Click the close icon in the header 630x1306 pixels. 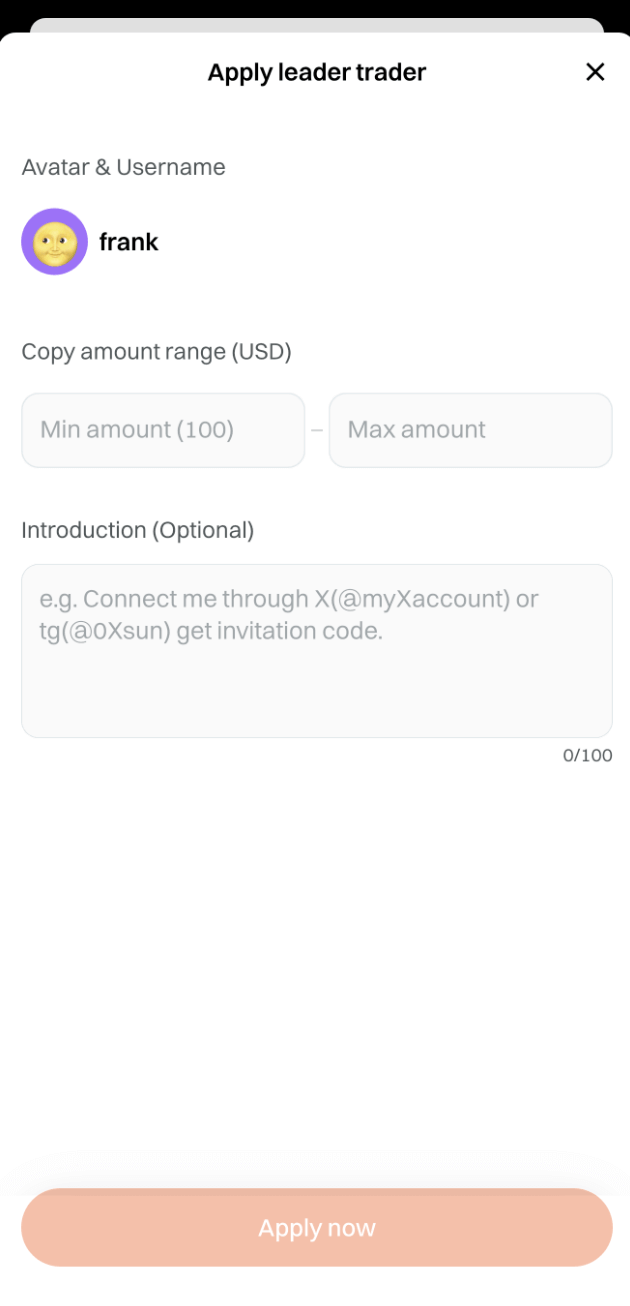[595, 71]
